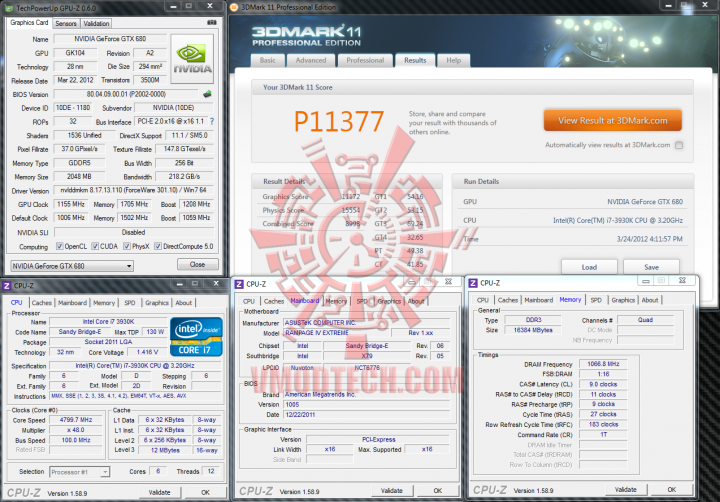720x502 pixels.
Task: Open Caches tab in left CPU-Z window
Action: [x=42, y=303]
